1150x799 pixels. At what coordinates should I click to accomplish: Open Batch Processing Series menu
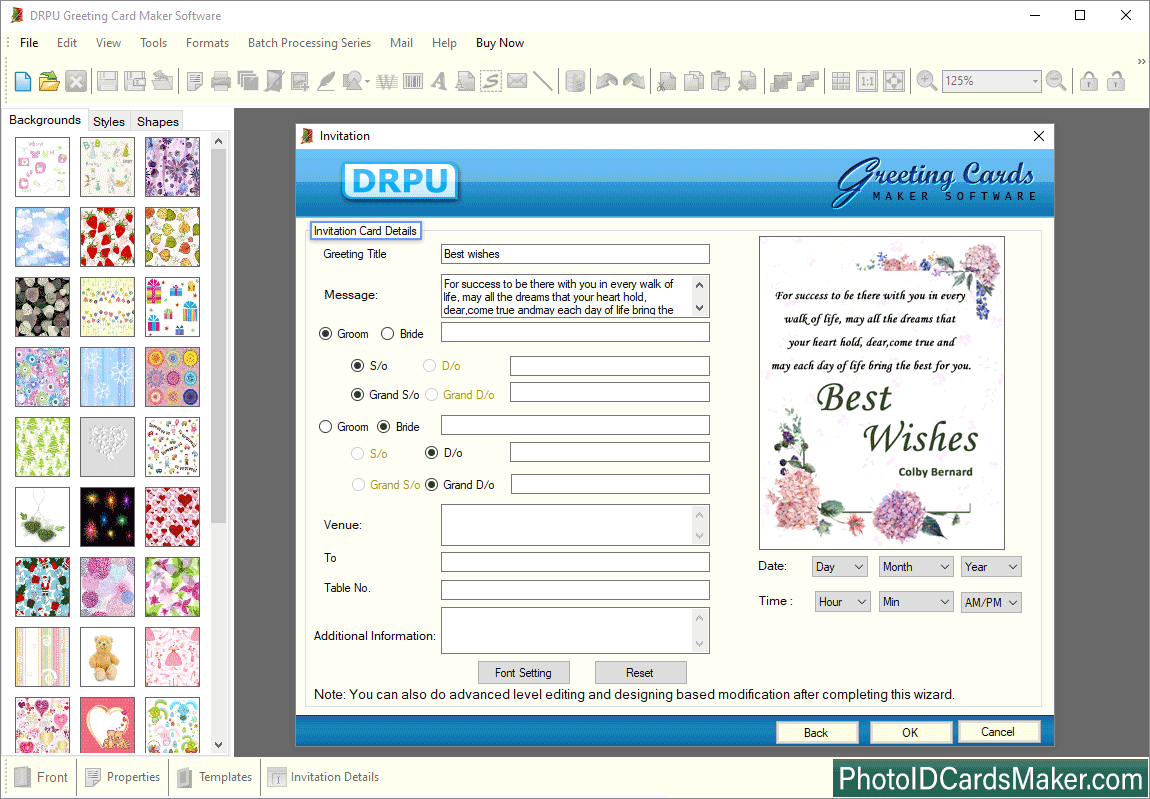[310, 43]
